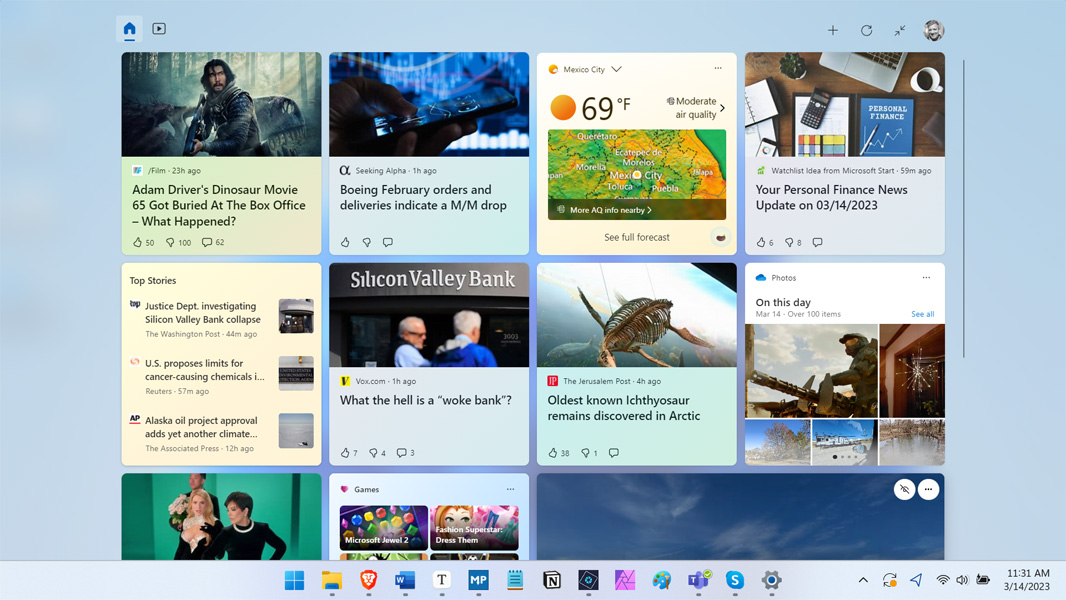Open more options on the weather widget
Image resolution: width=1066 pixels, height=600 pixels.
pyautogui.click(x=718, y=69)
